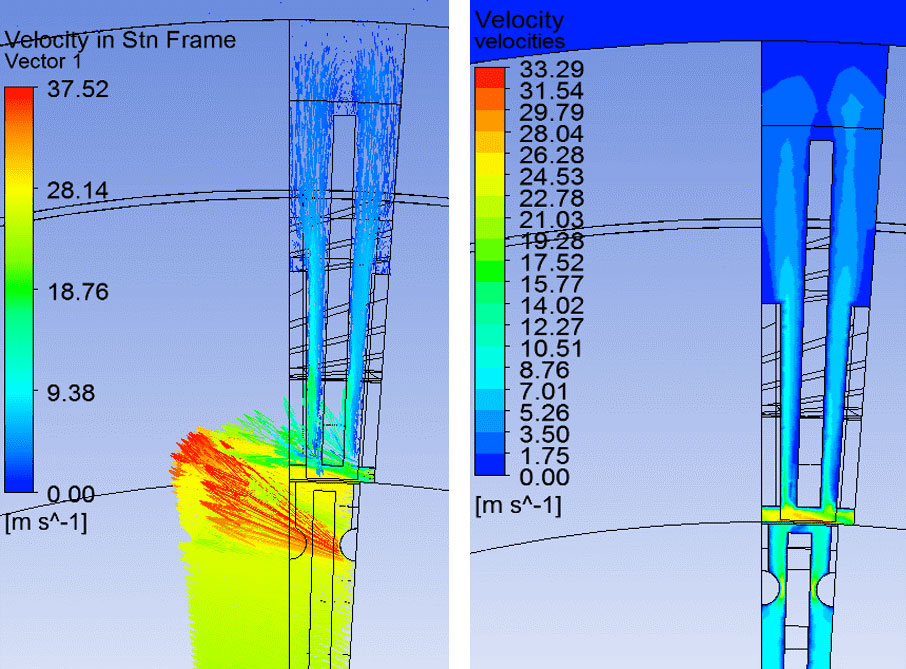
Task: Click the 28.14 legend value
Action: click(x=77, y=191)
